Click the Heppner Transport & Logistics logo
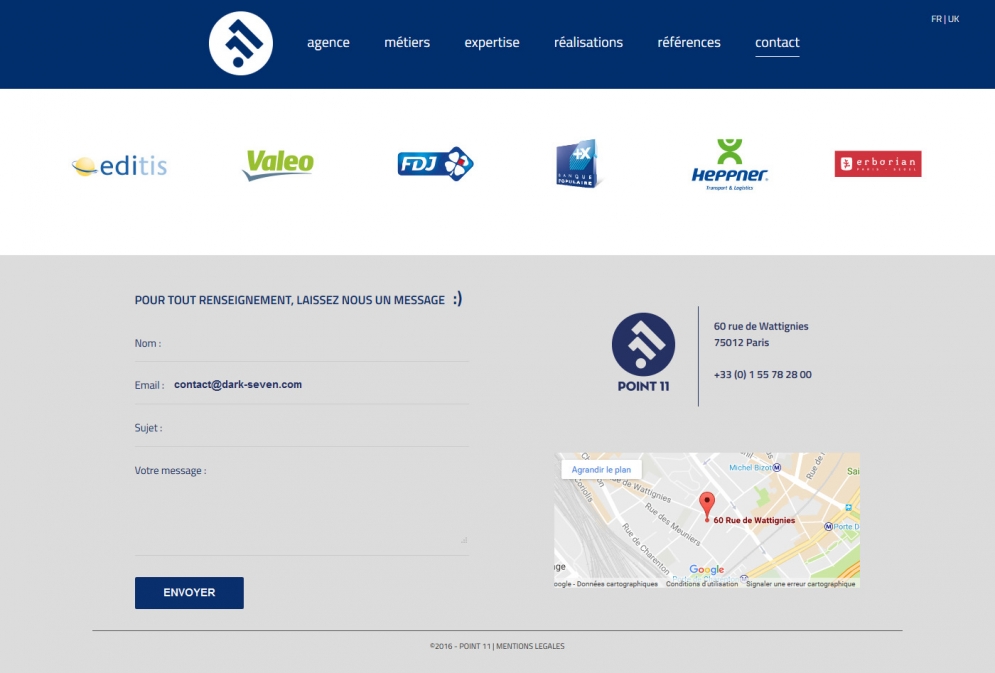The image size is (995, 673). [730, 165]
